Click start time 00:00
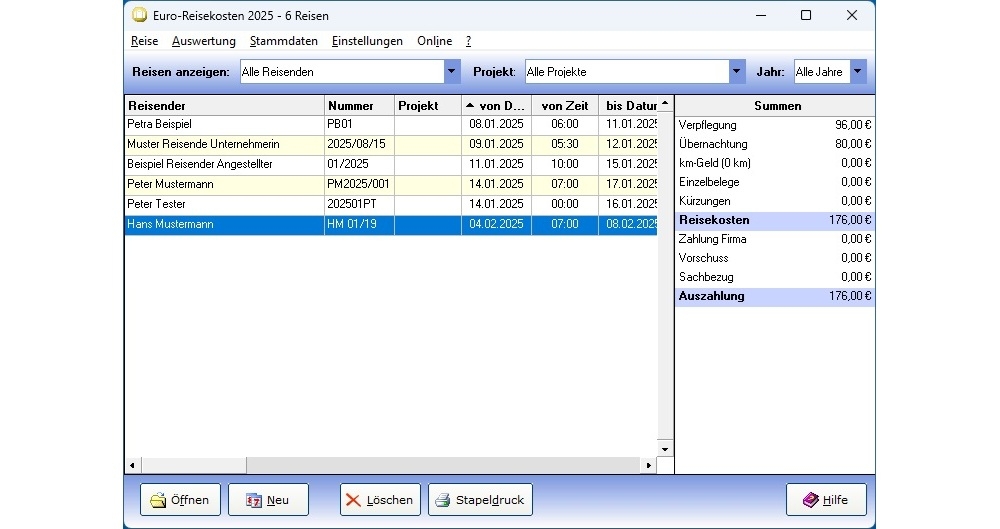Image resolution: width=1000 pixels, height=529 pixels. click(564, 204)
